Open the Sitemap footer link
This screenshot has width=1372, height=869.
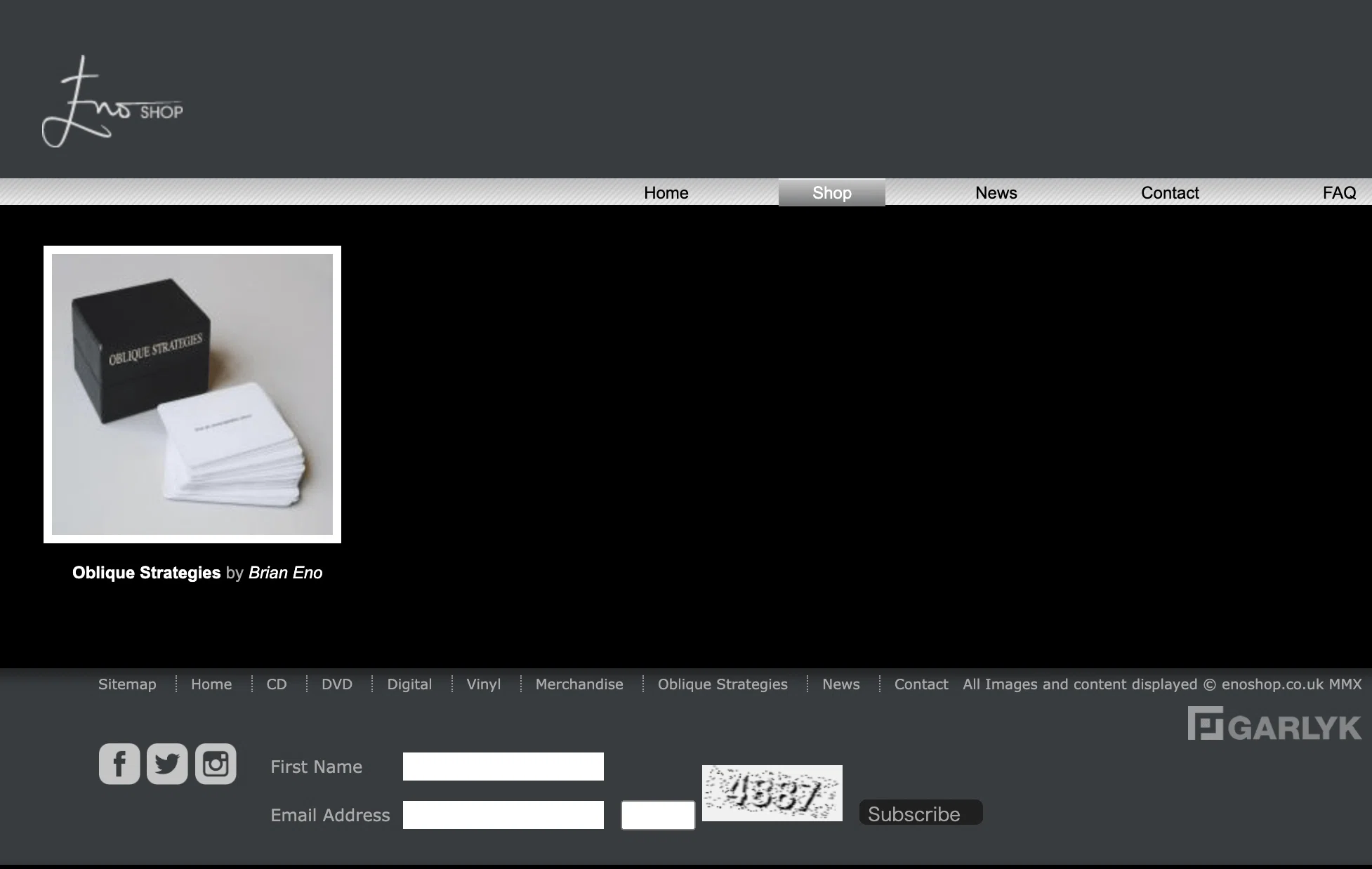pos(127,684)
